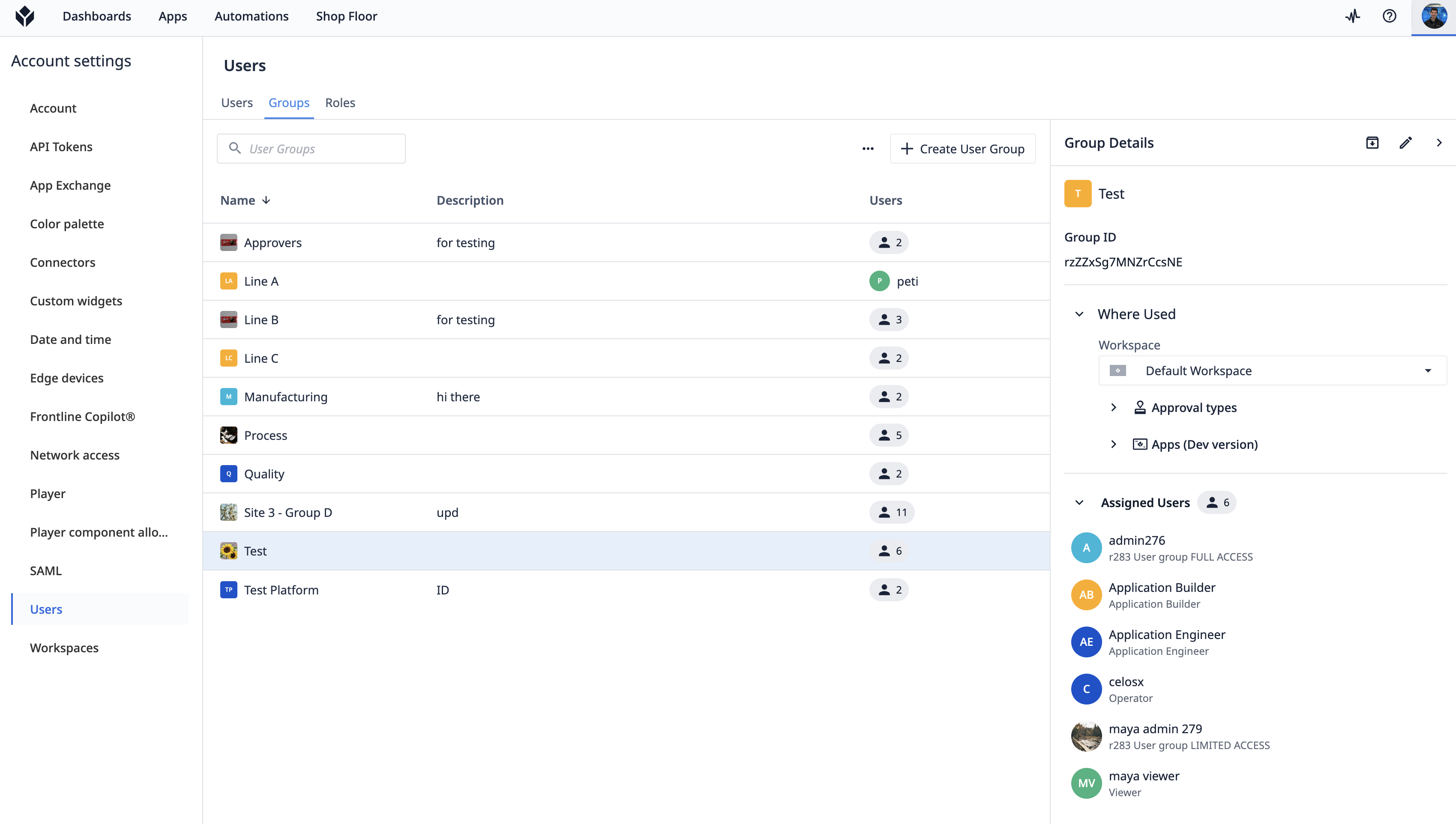The height and width of the screenshot is (824, 1456).
Task: Open the Apps menu
Action: [173, 16]
